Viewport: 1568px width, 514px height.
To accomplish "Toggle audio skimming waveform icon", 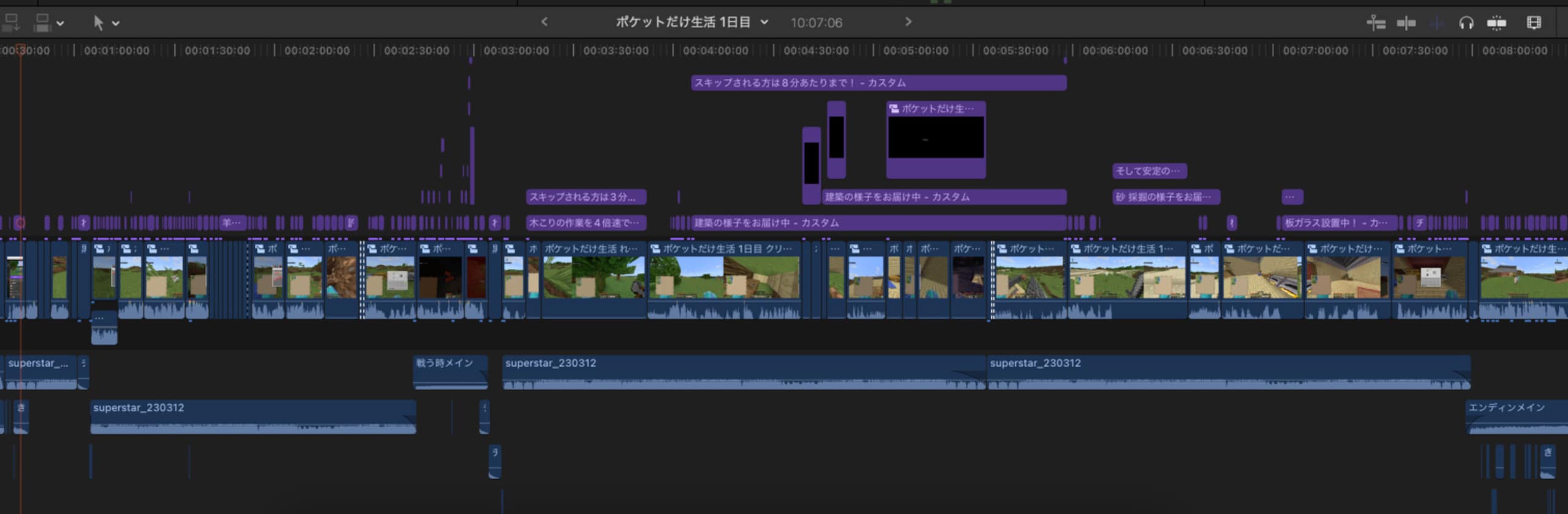I will click(x=1436, y=23).
